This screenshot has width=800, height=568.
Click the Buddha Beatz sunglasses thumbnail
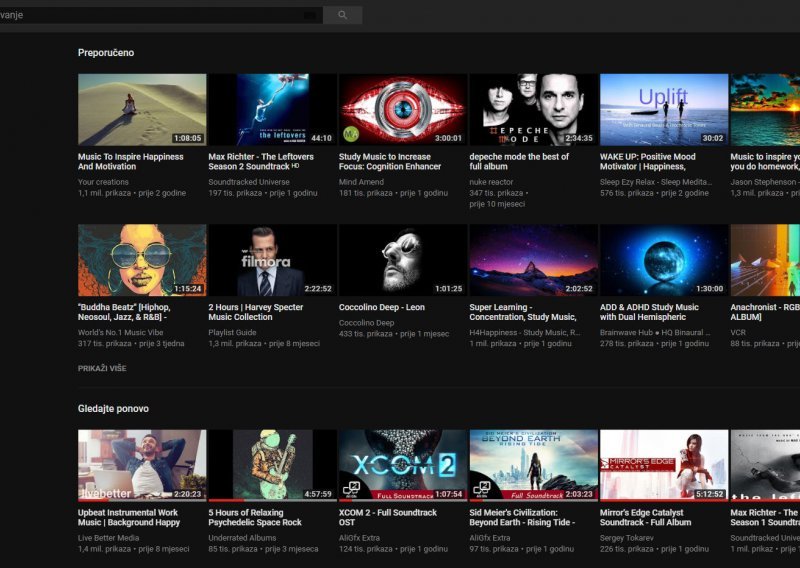coord(142,260)
